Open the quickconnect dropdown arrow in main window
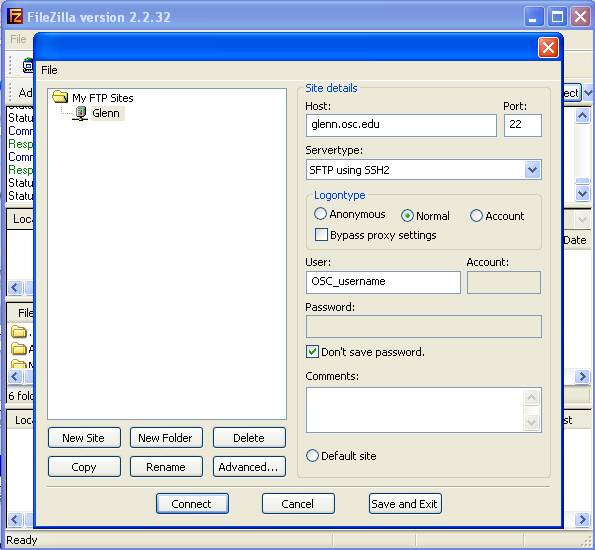The height and width of the screenshot is (550, 595). [x=587, y=93]
